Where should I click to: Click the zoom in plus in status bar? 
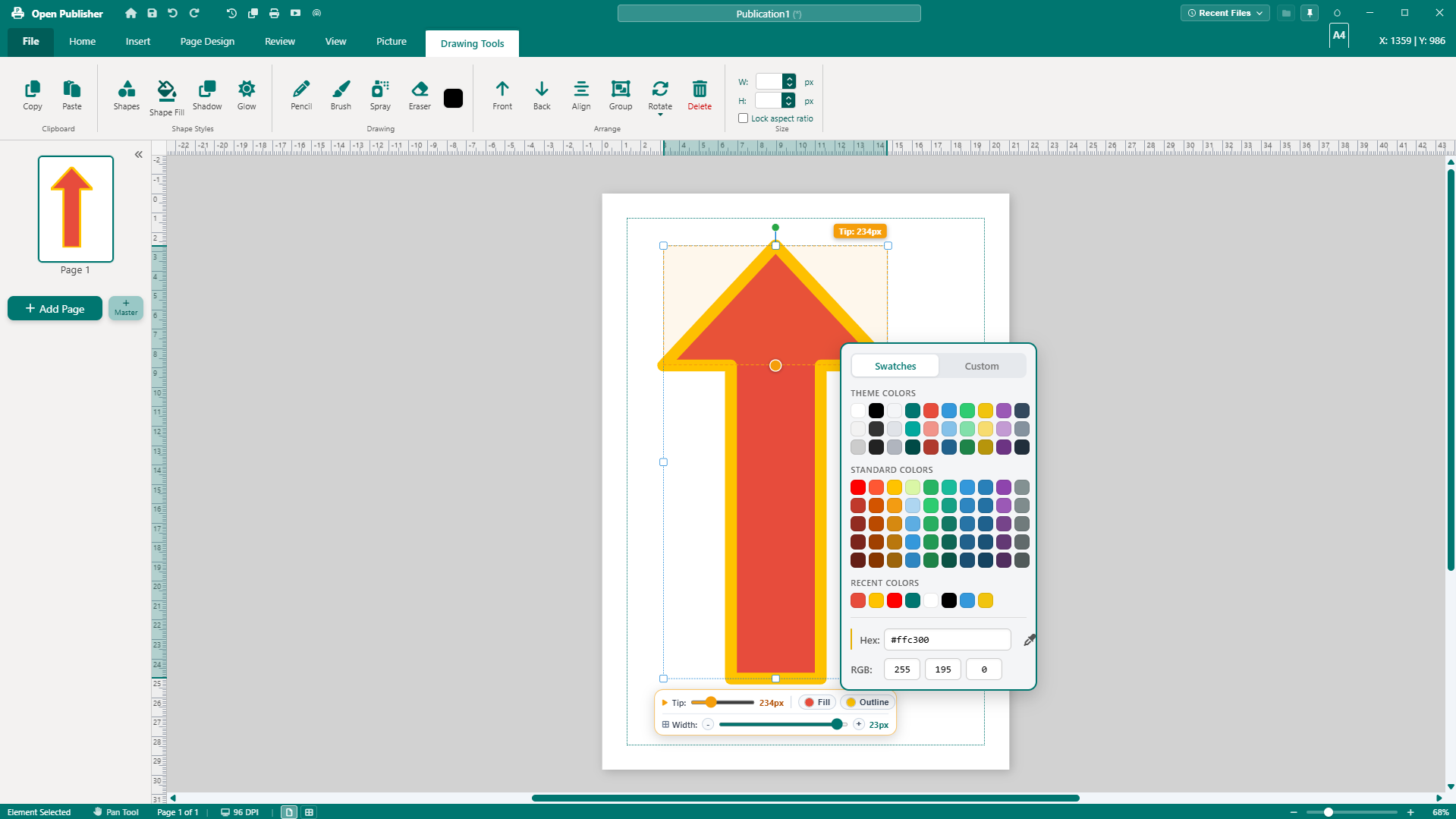click(1410, 812)
